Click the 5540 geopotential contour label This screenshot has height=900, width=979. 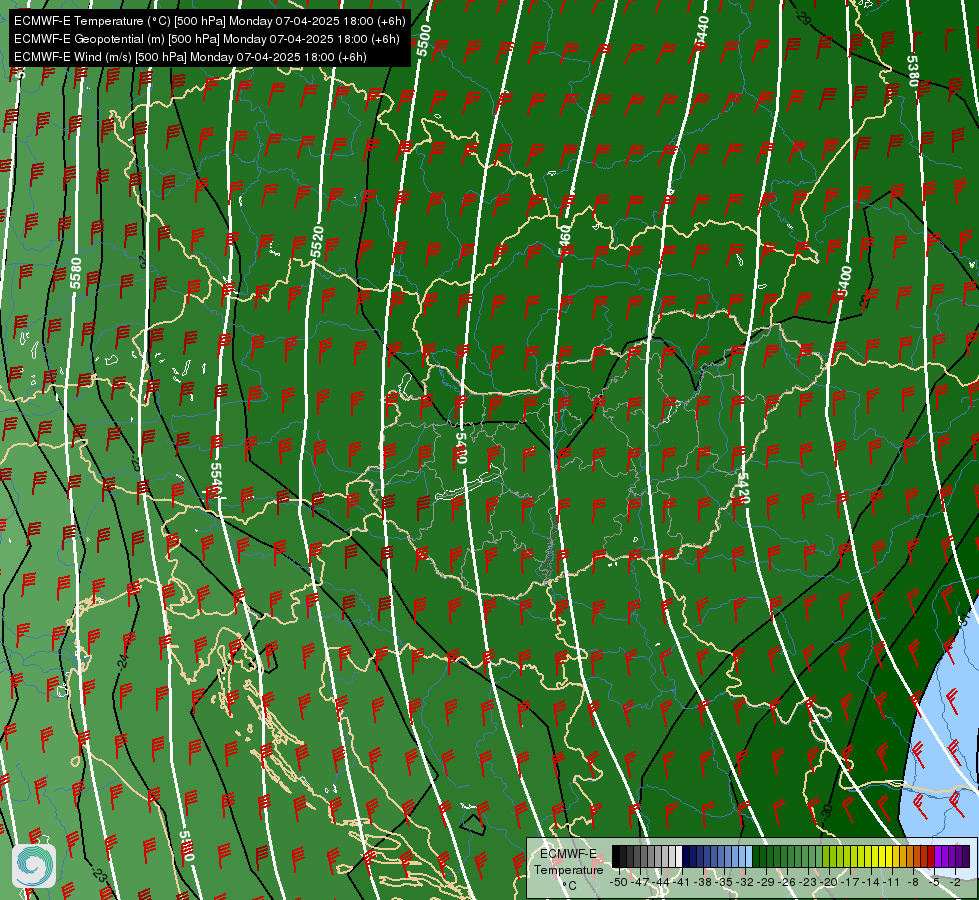pos(215,480)
